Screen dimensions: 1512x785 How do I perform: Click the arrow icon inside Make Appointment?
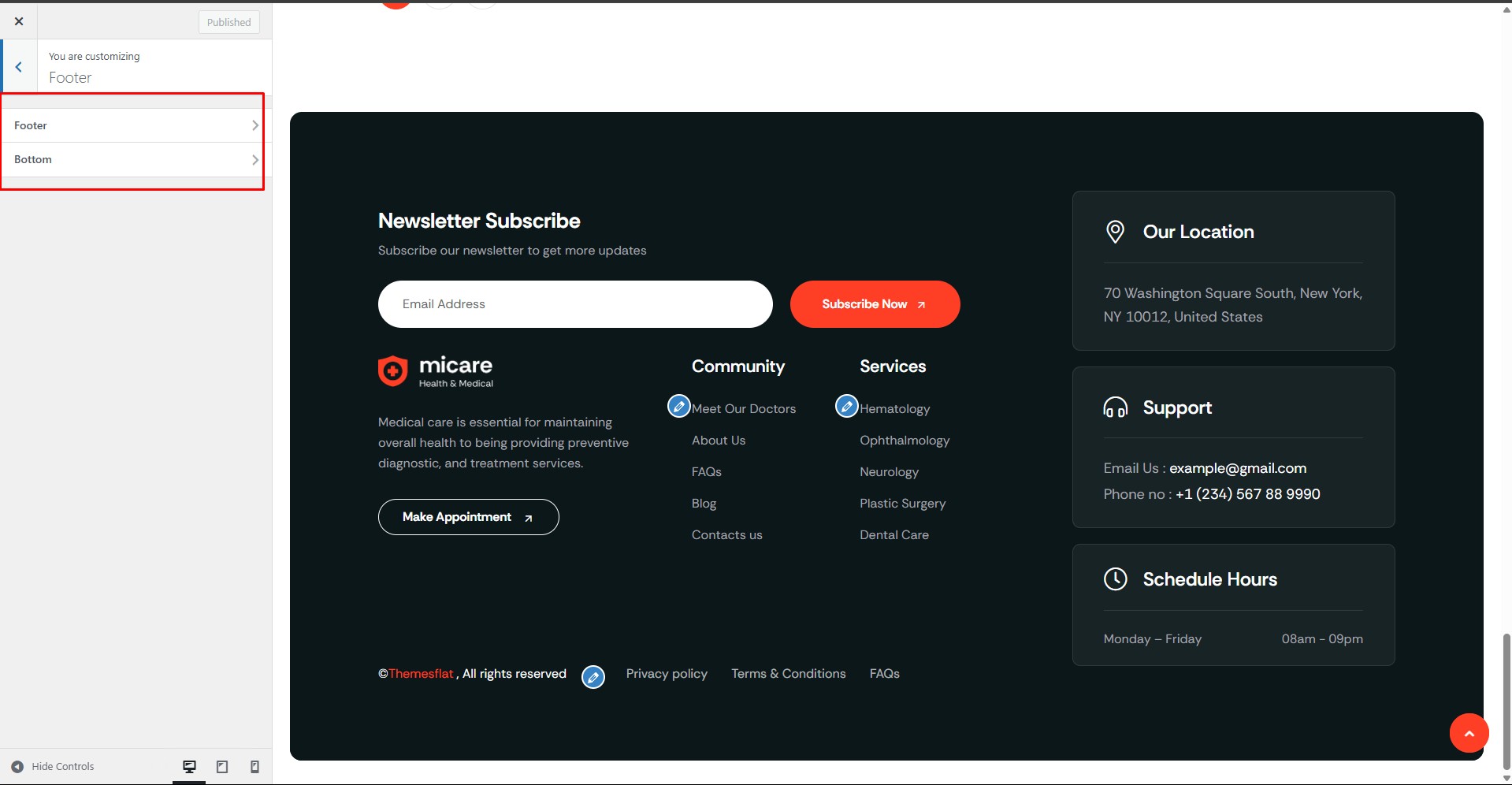pyautogui.click(x=529, y=518)
